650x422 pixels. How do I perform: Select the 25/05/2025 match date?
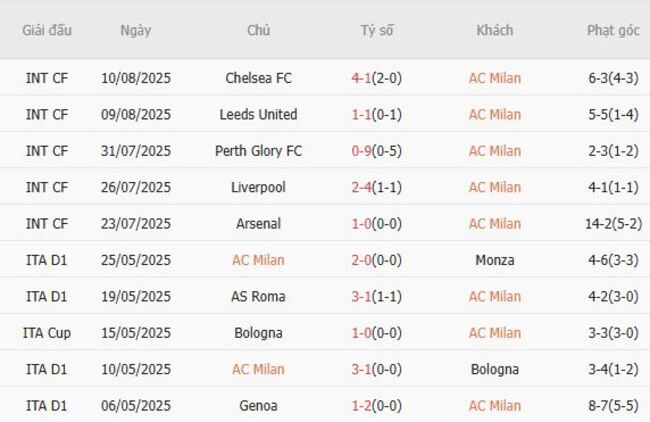[x=136, y=260]
